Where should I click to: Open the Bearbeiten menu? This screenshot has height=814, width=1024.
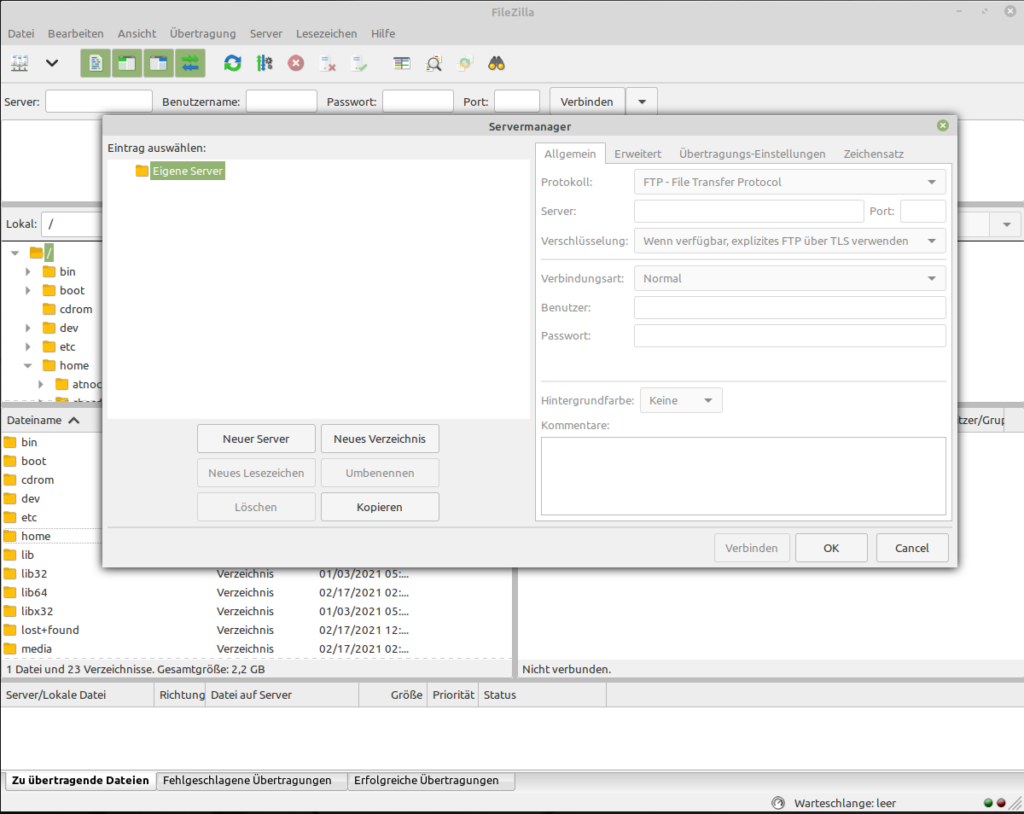tap(76, 33)
